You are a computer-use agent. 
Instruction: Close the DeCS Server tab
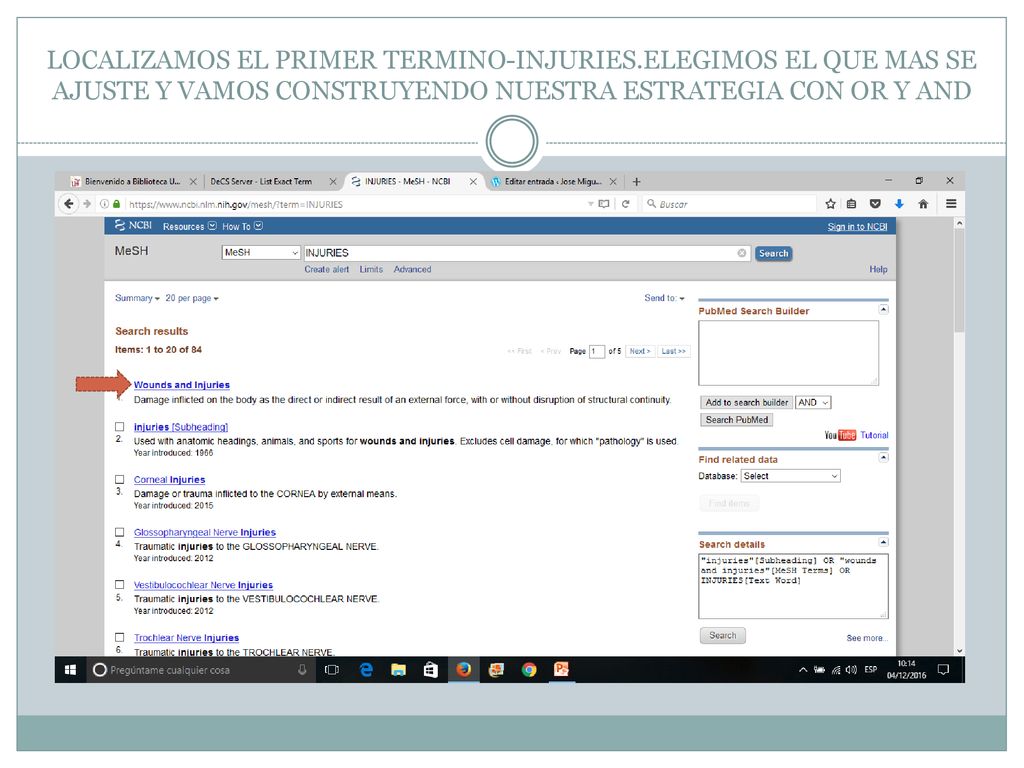[x=333, y=182]
